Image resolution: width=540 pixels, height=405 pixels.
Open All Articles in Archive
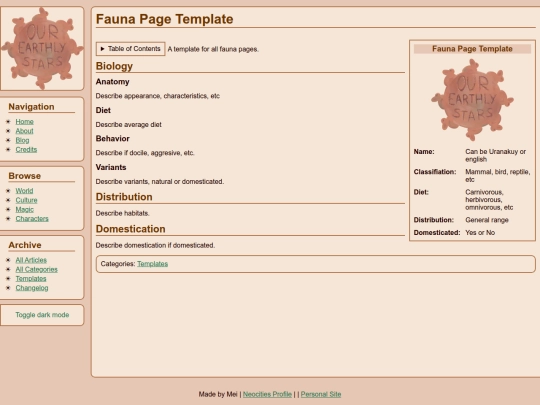pyautogui.click(x=31, y=260)
